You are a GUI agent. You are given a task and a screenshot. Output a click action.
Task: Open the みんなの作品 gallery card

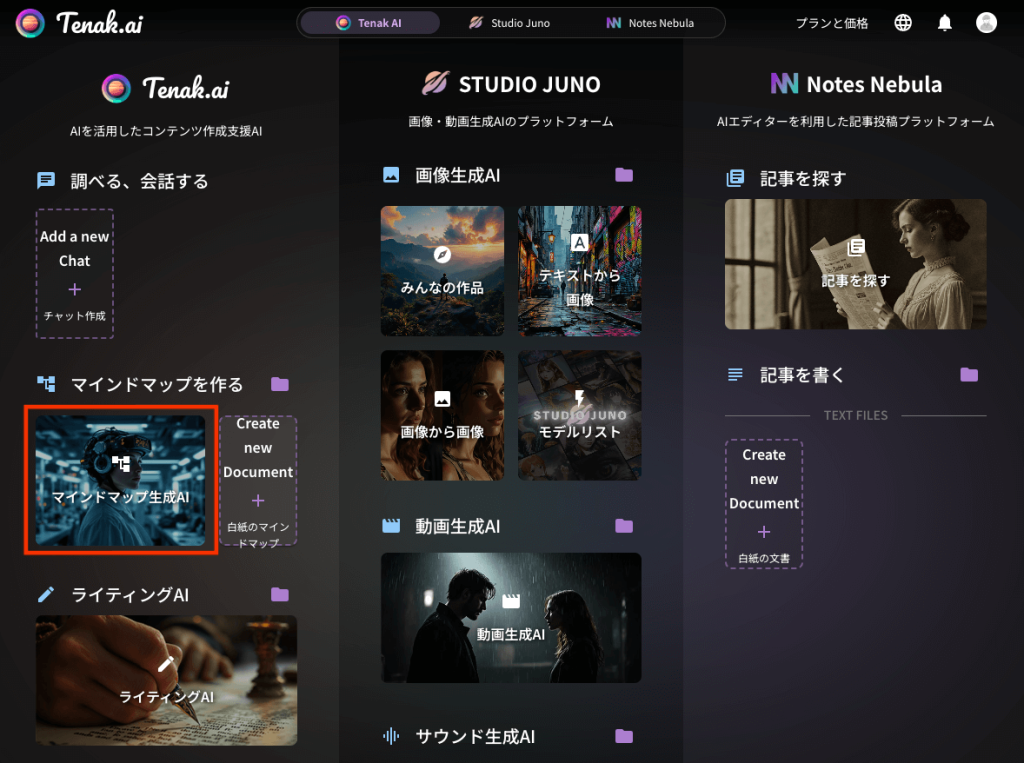tap(442, 270)
